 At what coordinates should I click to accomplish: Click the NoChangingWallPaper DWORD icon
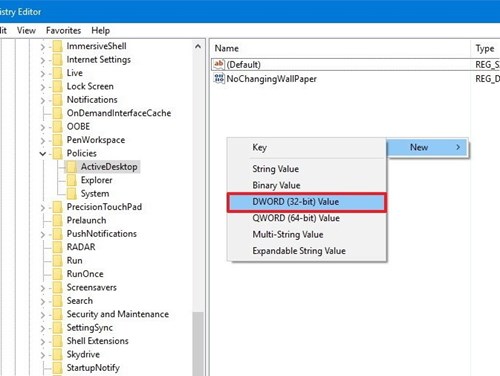pyautogui.click(x=219, y=79)
